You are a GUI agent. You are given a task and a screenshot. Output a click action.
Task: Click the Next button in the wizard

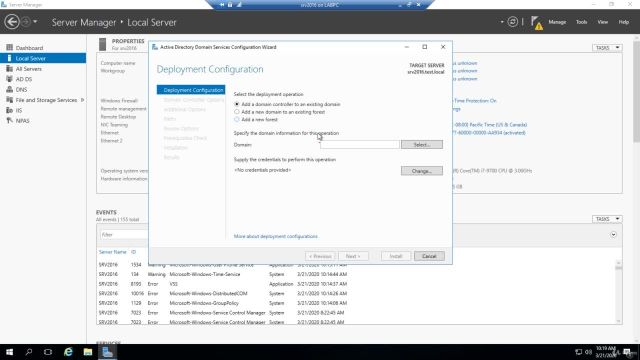pyautogui.click(x=353, y=256)
